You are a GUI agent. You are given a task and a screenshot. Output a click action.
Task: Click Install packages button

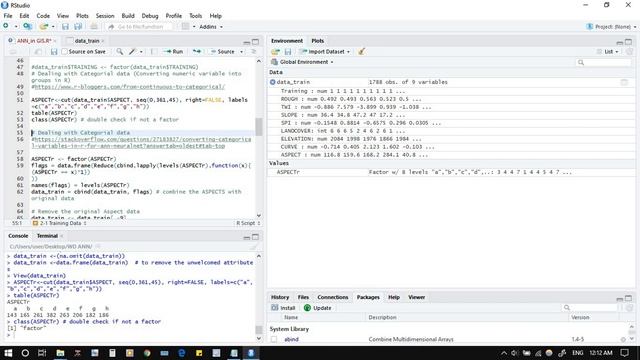283,308
